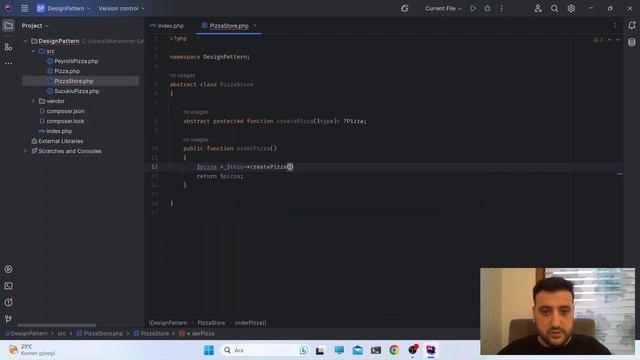Run the Current File configuration
This screenshot has width=640, height=360.
tap(473, 8)
